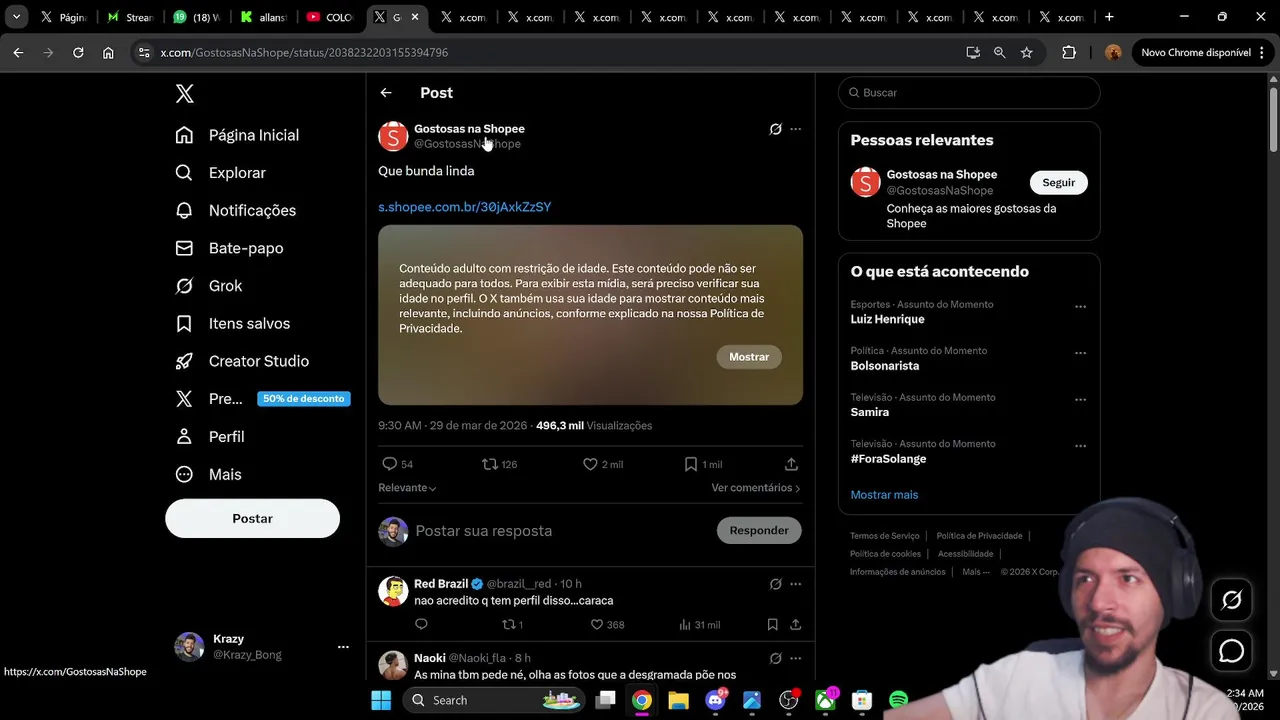This screenshot has height=720, width=1280.
Task: Open Perfil in sidebar
Action: tap(210, 437)
